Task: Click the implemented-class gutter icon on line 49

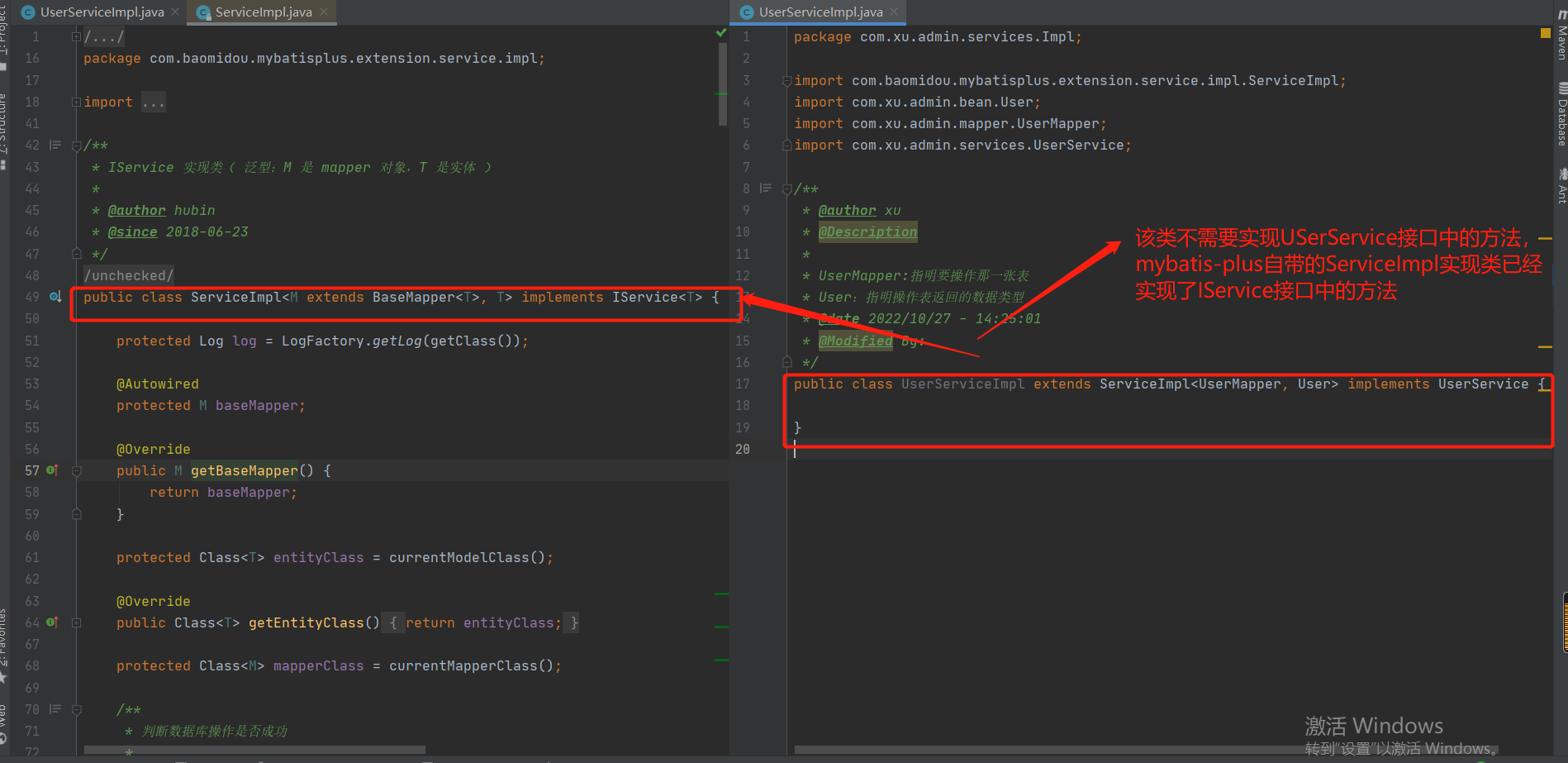Action: tap(55, 297)
